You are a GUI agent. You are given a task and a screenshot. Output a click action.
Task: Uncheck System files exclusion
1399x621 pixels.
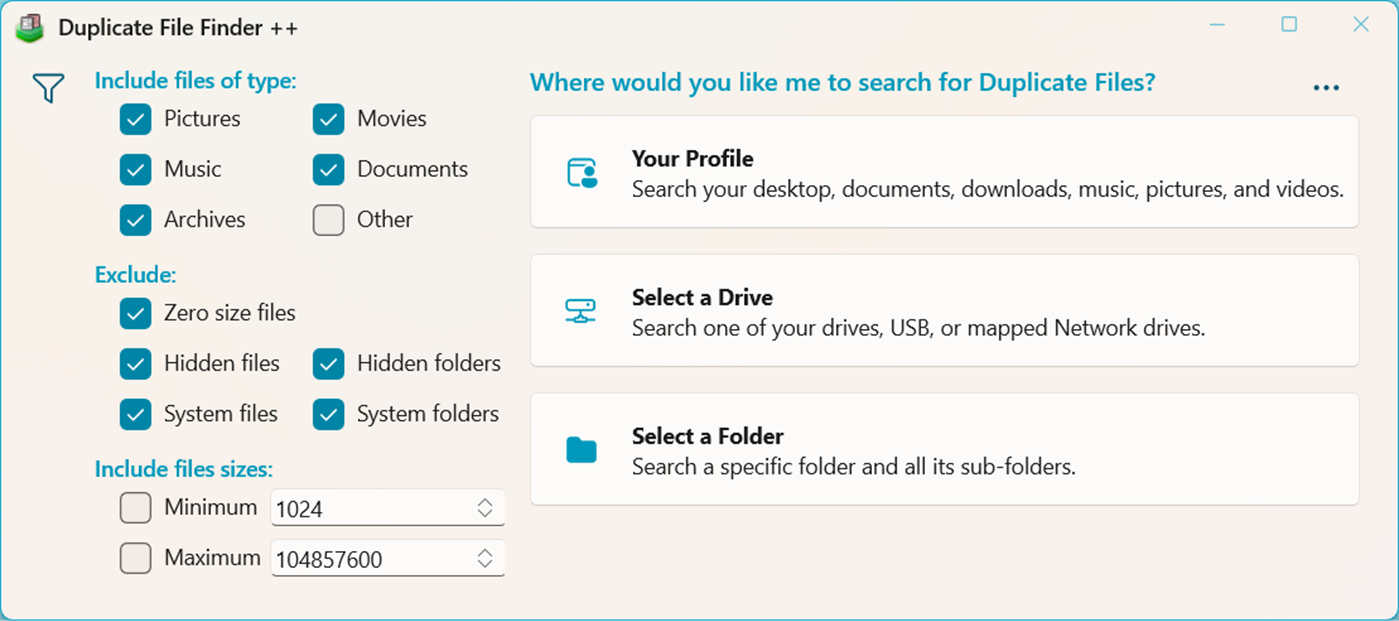click(x=135, y=414)
